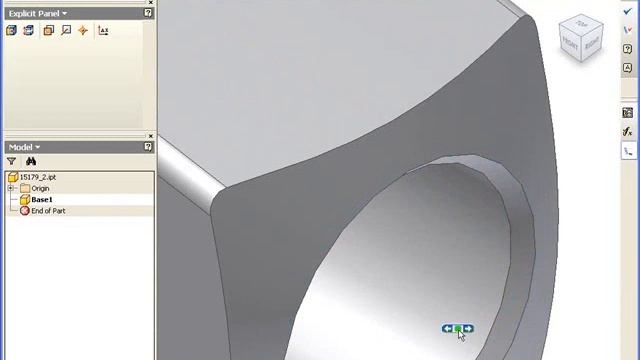The height and width of the screenshot is (360, 640).
Task: Click the highlighted icon below the fx button
Action: (629, 151)
